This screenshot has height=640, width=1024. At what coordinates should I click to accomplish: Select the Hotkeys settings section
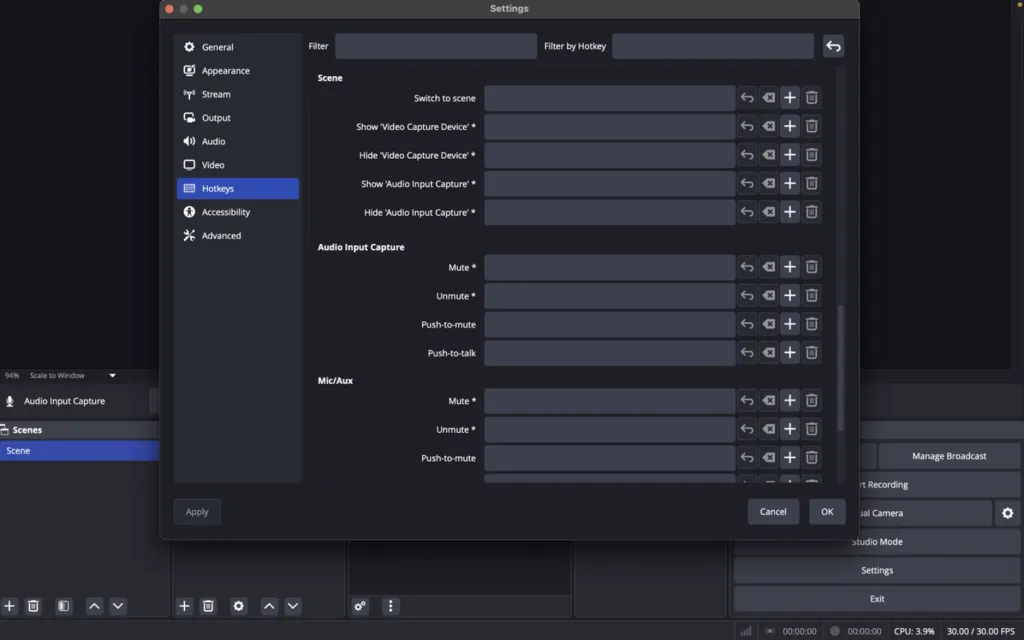[238, 188]
